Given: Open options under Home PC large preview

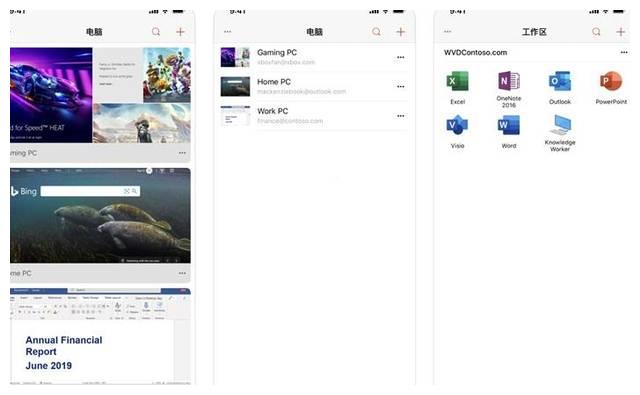Looking at the screenshot, I should (182, 273).
